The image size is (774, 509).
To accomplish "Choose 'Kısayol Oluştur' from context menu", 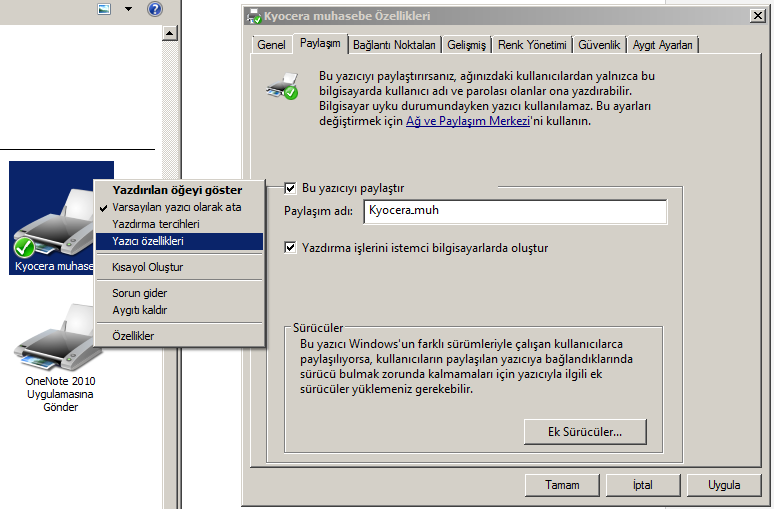I will click(x=180, y=267).
